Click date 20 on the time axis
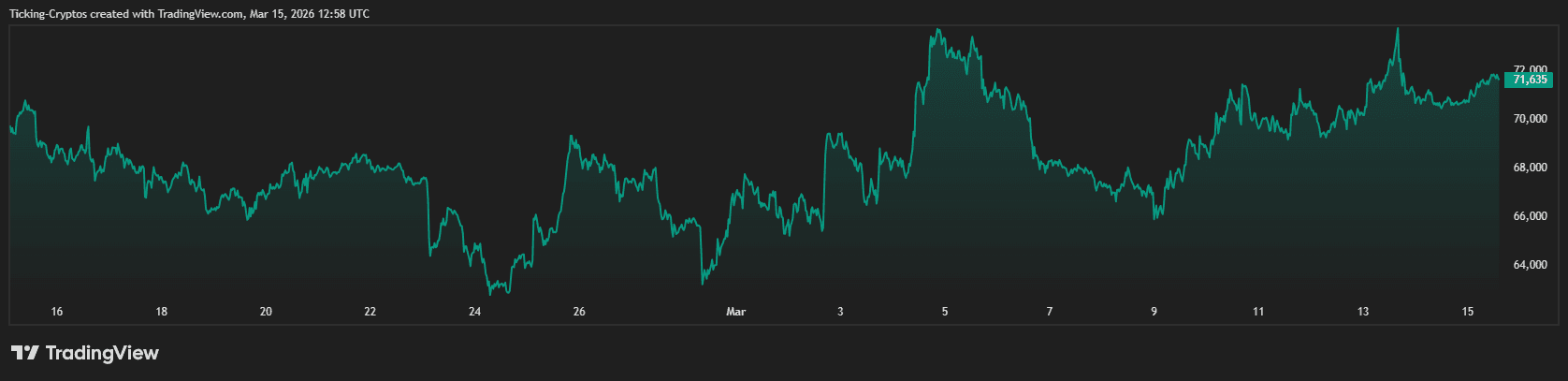This screenshot has width=1568, height=381. 266,312
